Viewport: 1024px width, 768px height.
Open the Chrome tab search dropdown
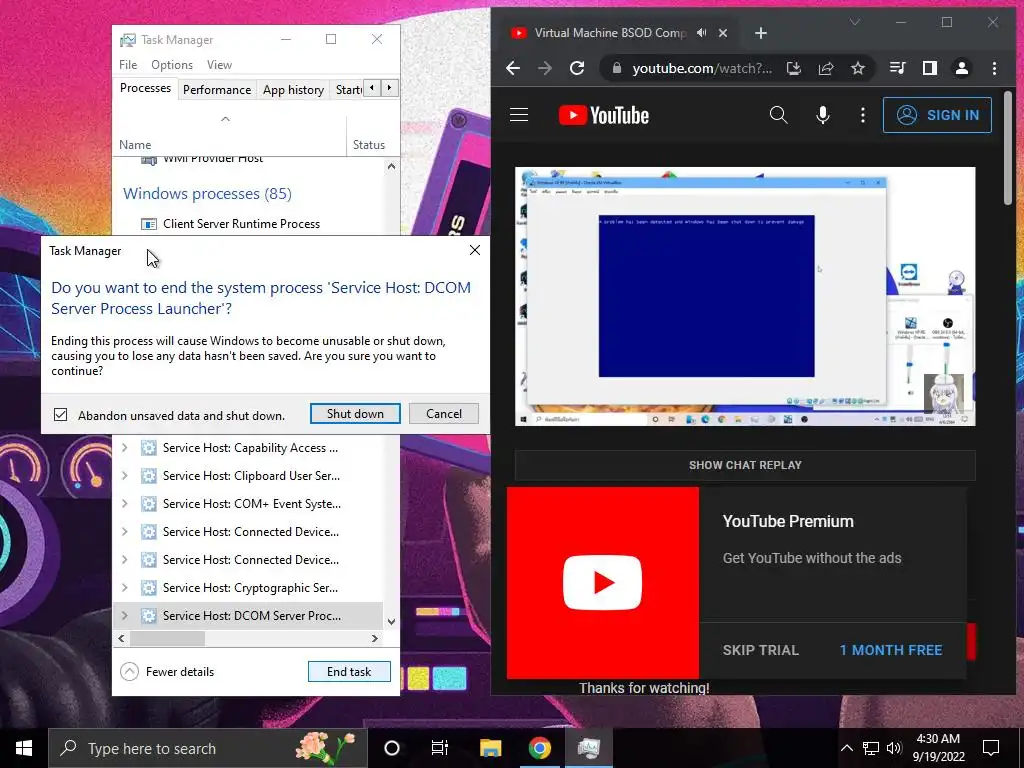(x=854, y=22)
